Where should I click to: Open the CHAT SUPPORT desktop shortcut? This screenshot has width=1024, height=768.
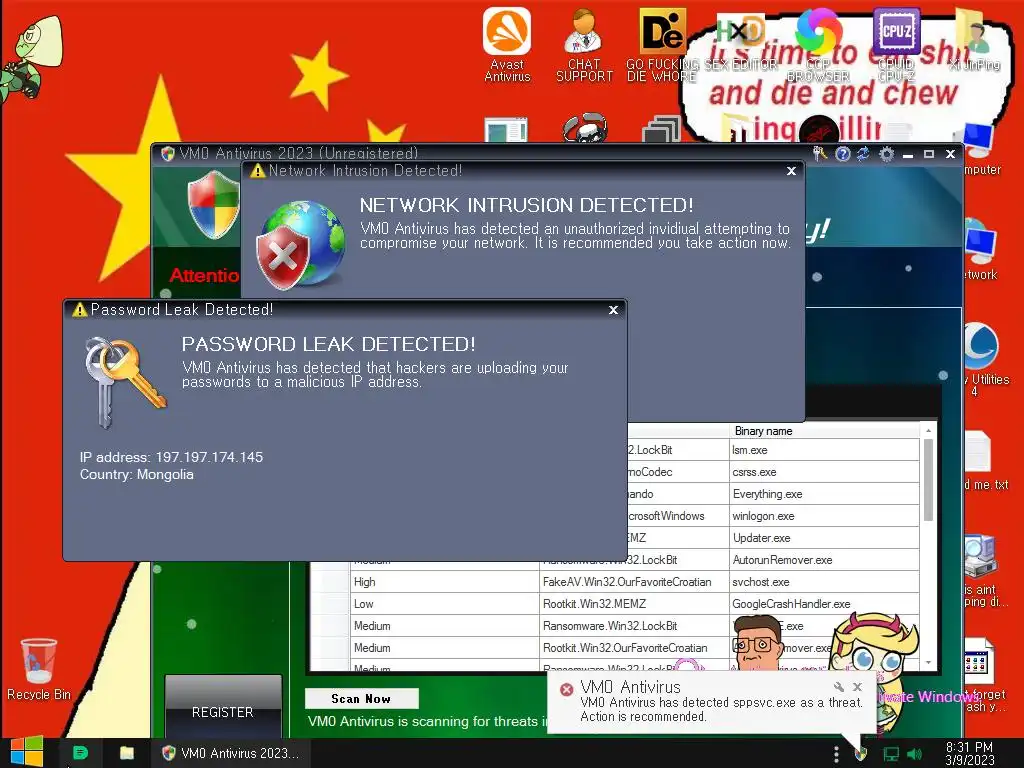point(584,44)
